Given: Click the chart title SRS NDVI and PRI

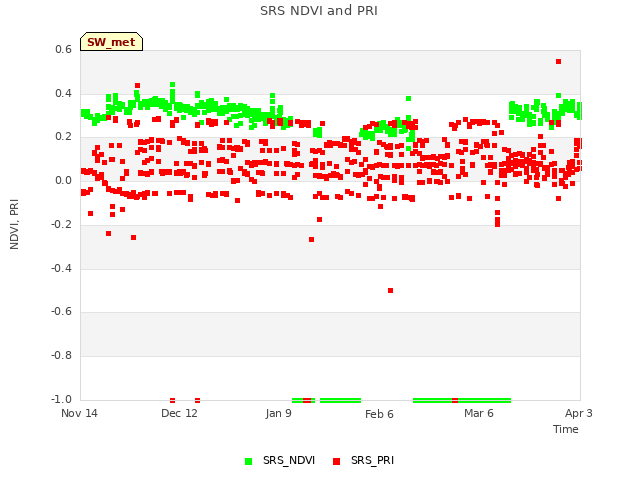Looking at the screenshot, I should [319, 11].
